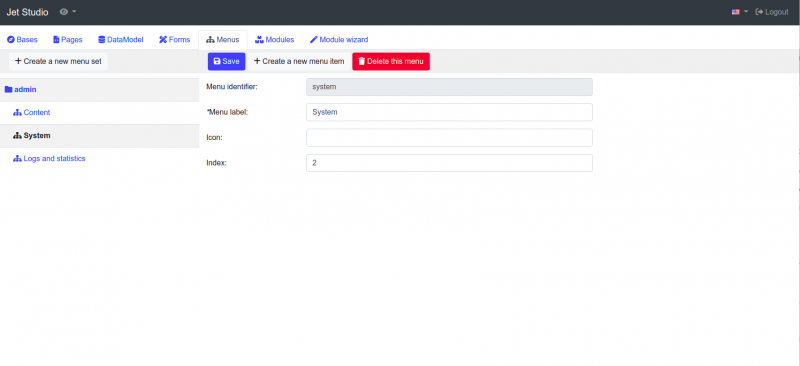Open the US flag language dropdown

coord(740,12)
